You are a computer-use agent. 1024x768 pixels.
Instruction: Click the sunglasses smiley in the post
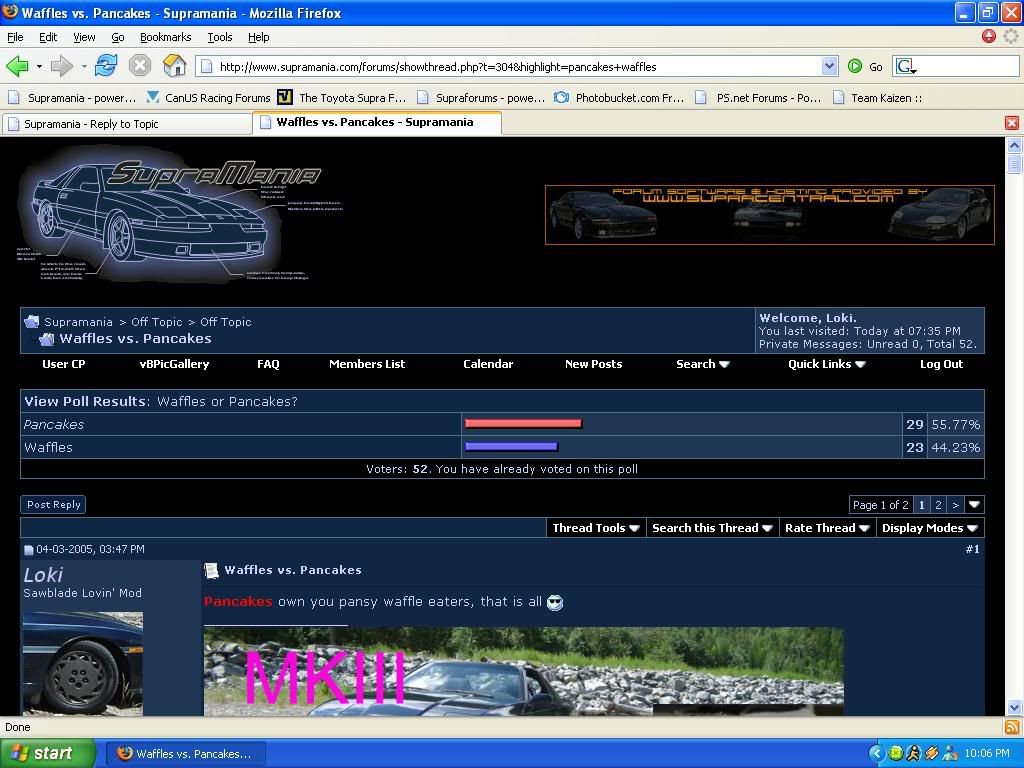pos(554,602)
